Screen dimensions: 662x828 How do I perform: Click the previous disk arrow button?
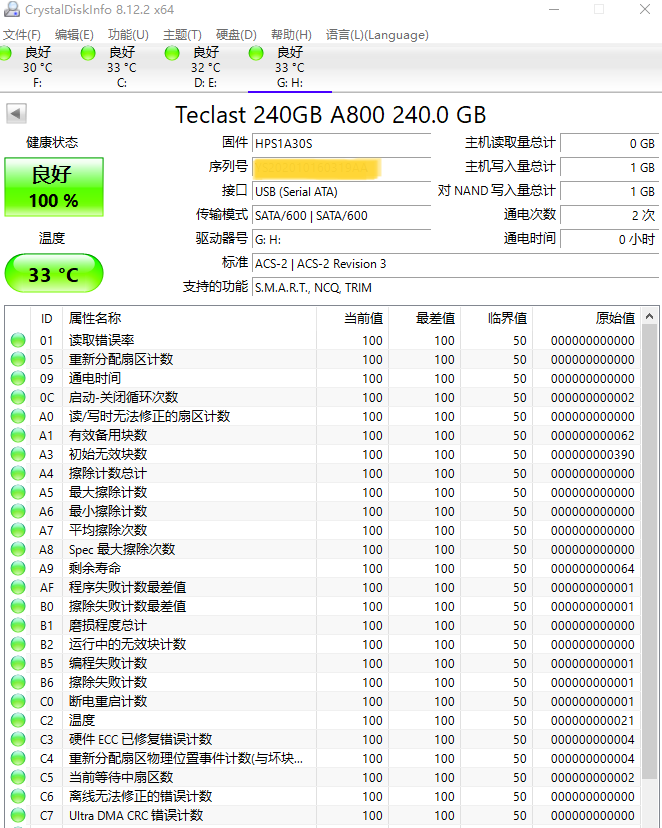16,114
